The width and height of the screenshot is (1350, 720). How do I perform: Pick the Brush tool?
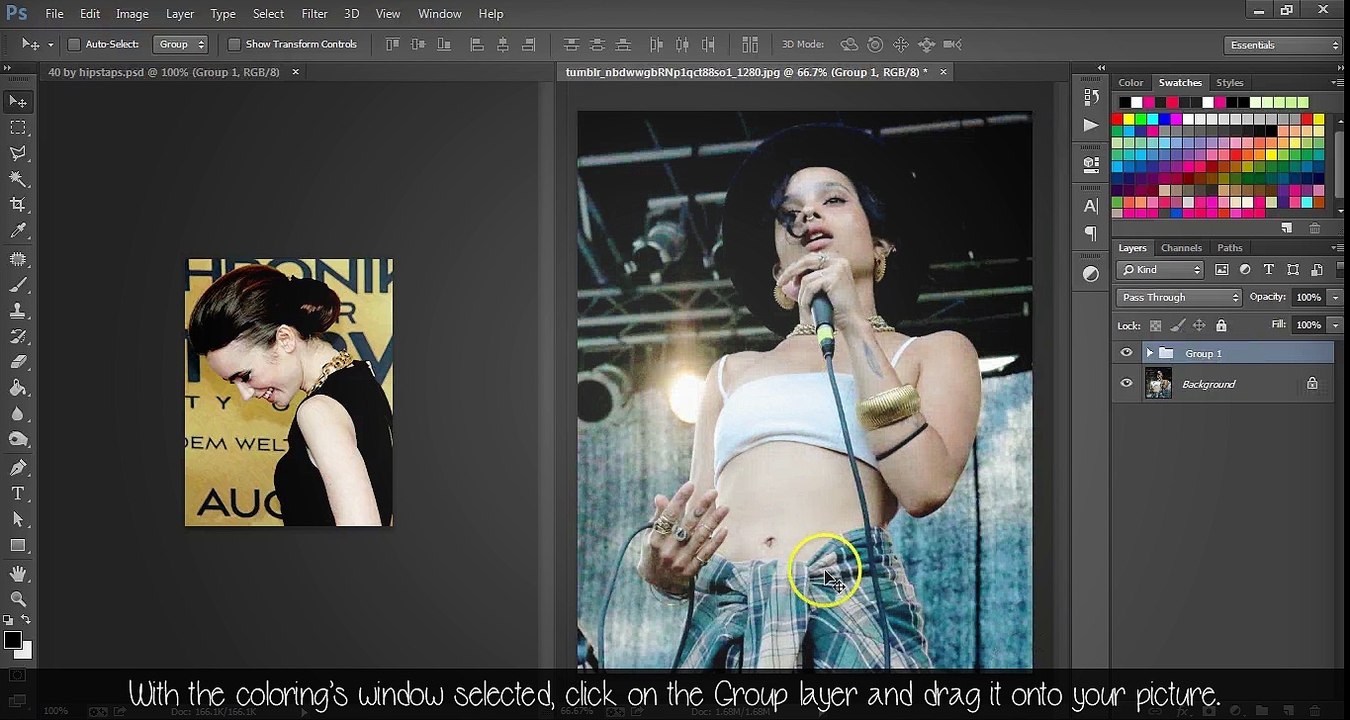point(18,285)
